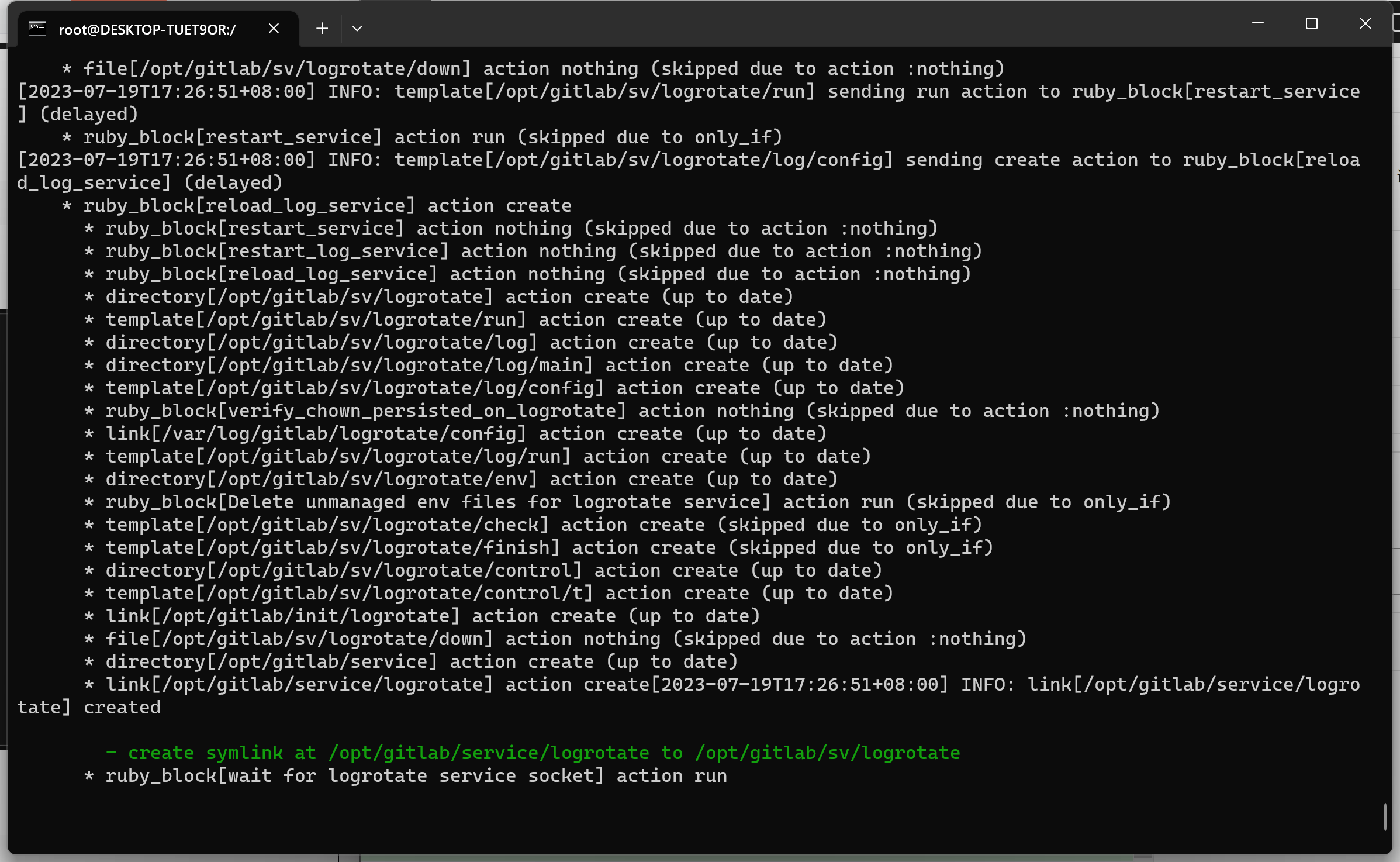Viewport: 1400px width, 862px height.
Task: Click 'd_log_service] (delayed)' wrapped line
Action: coord(150,182)
